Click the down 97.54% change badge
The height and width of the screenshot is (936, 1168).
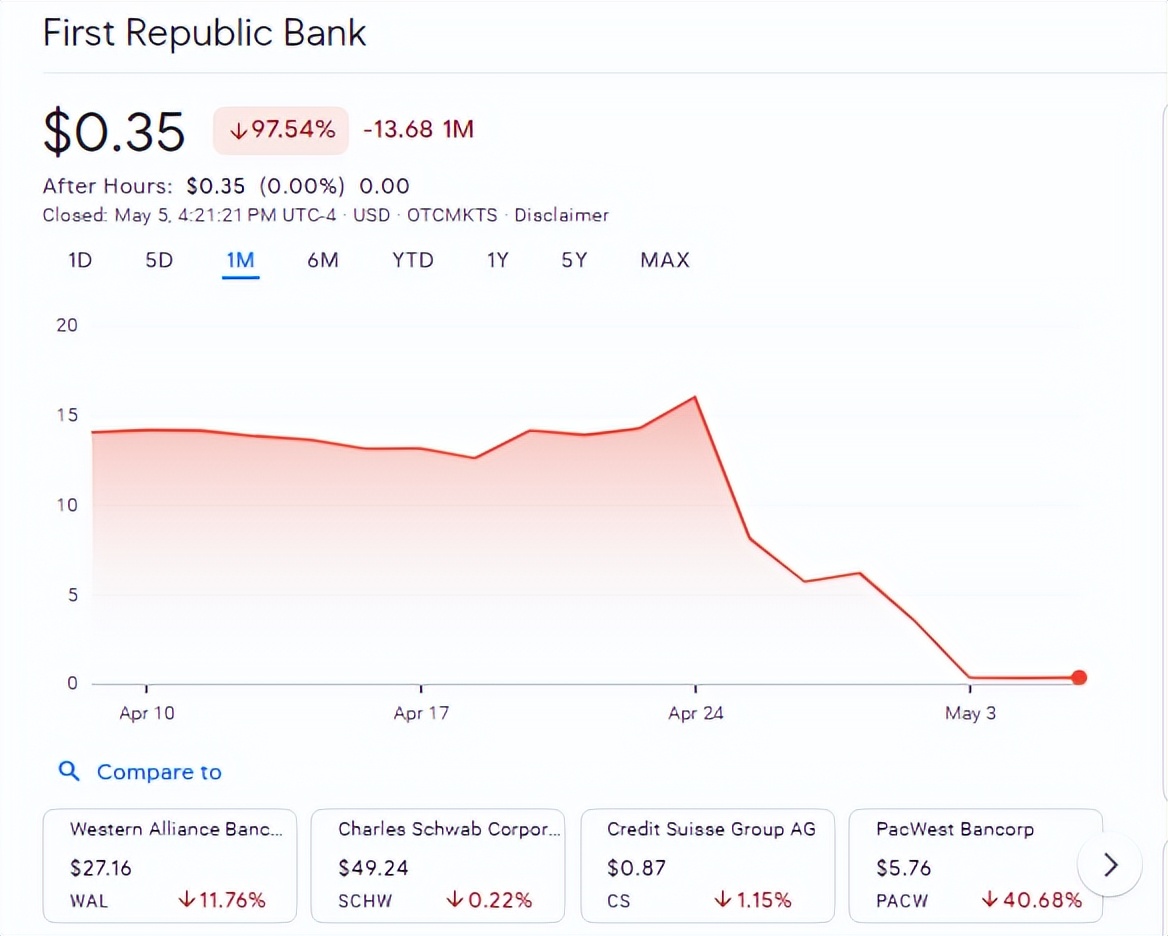281,130
